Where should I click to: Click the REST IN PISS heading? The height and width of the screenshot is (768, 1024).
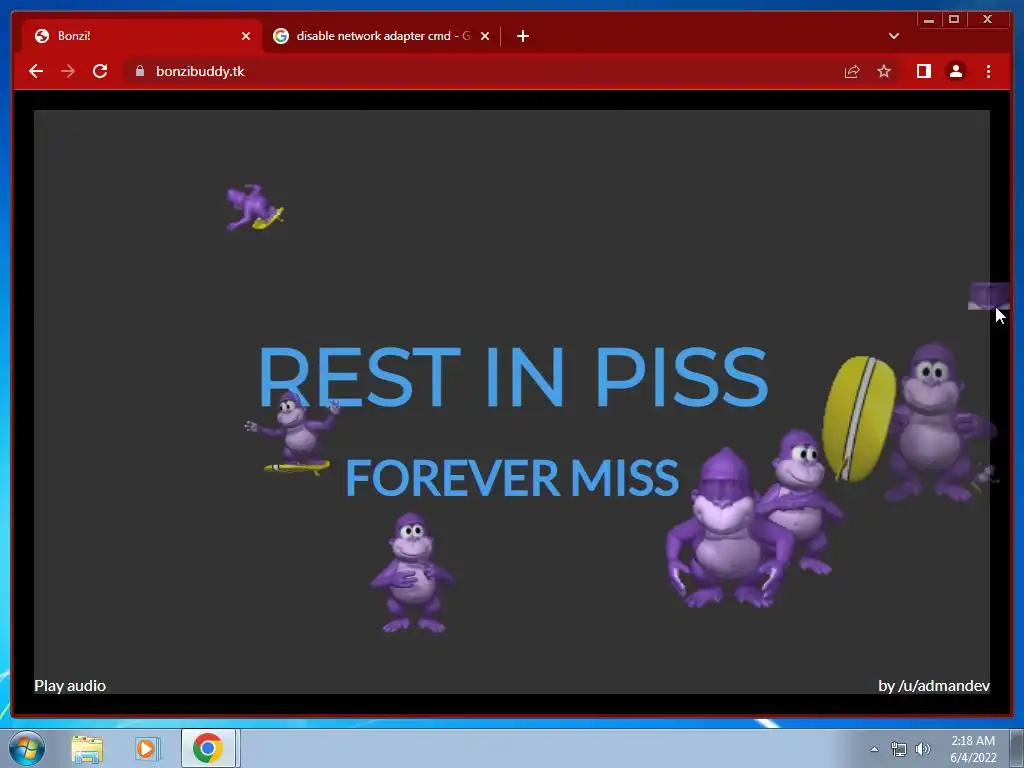coord(513,377)
